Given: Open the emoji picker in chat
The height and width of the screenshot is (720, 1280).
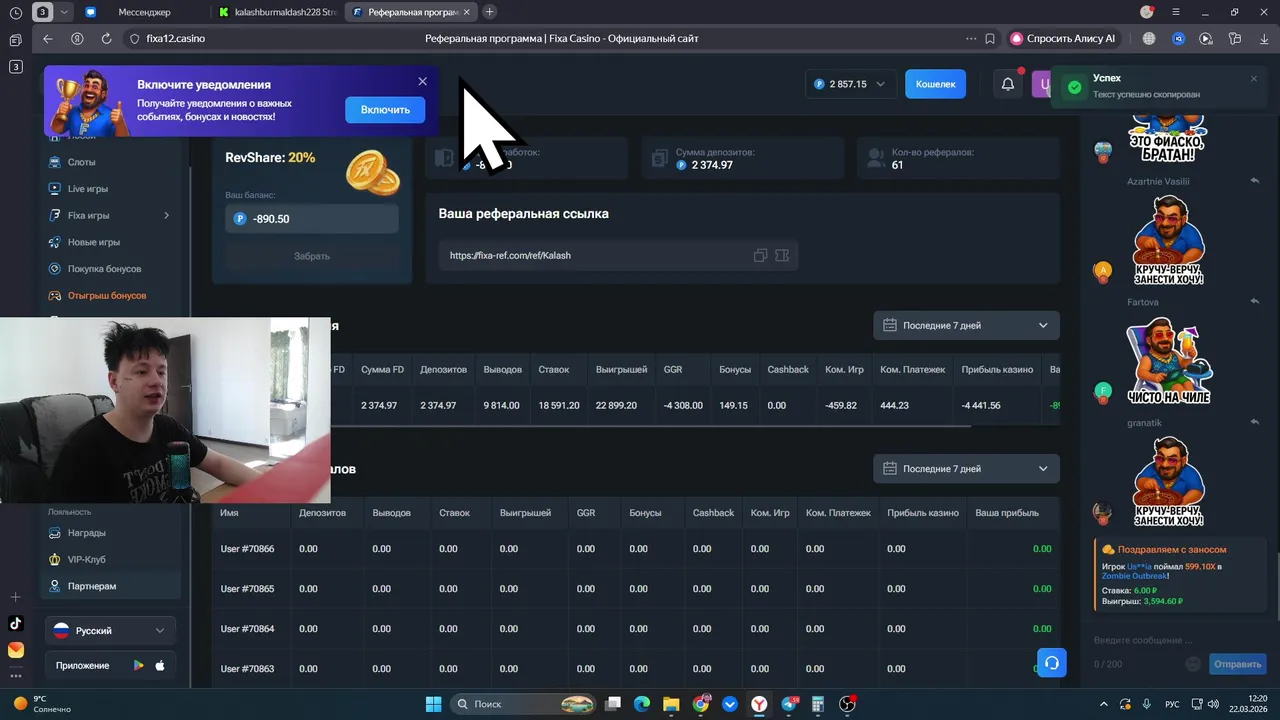Looking at the screenshot, I should [1192, 664].
